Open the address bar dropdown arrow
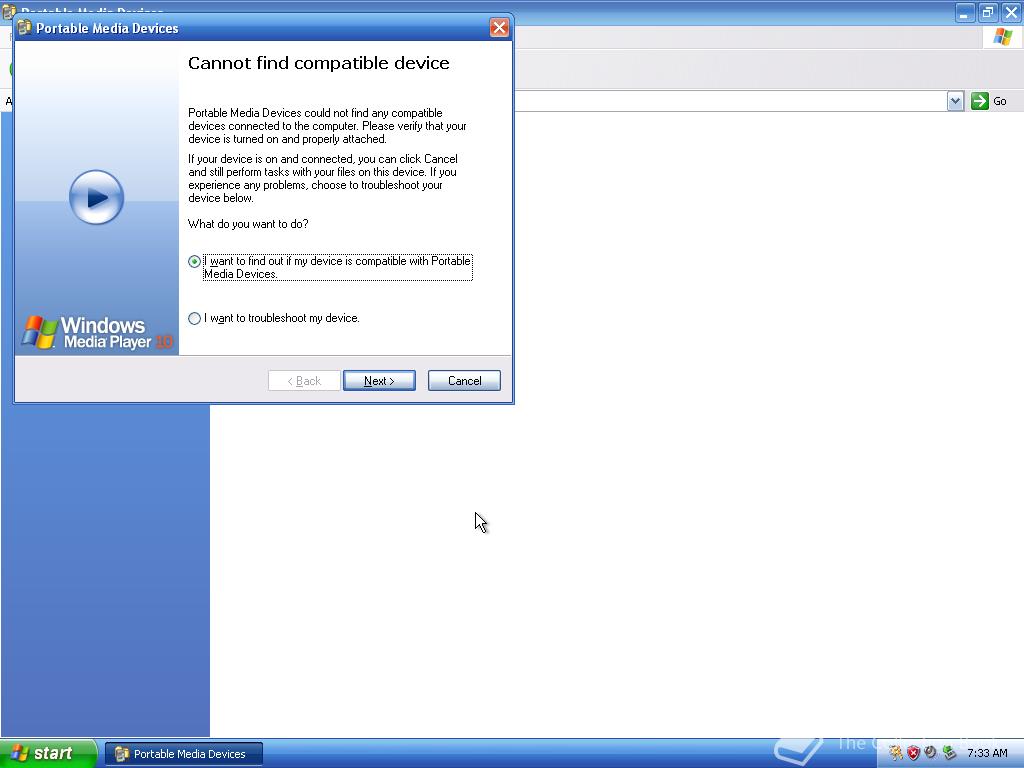1024x768 pixels. [x=955, y=101]
